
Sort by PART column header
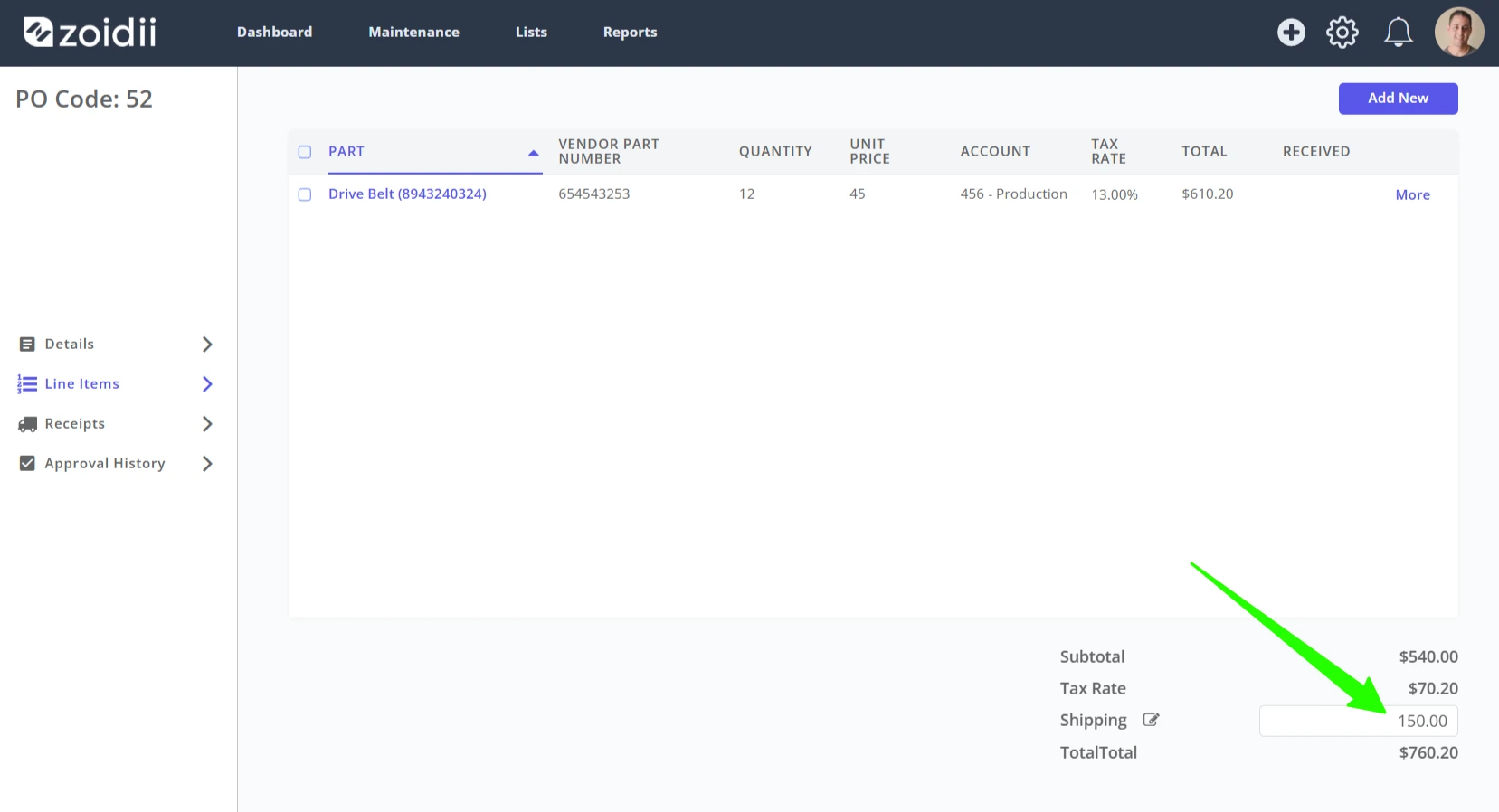click(346, 151)
